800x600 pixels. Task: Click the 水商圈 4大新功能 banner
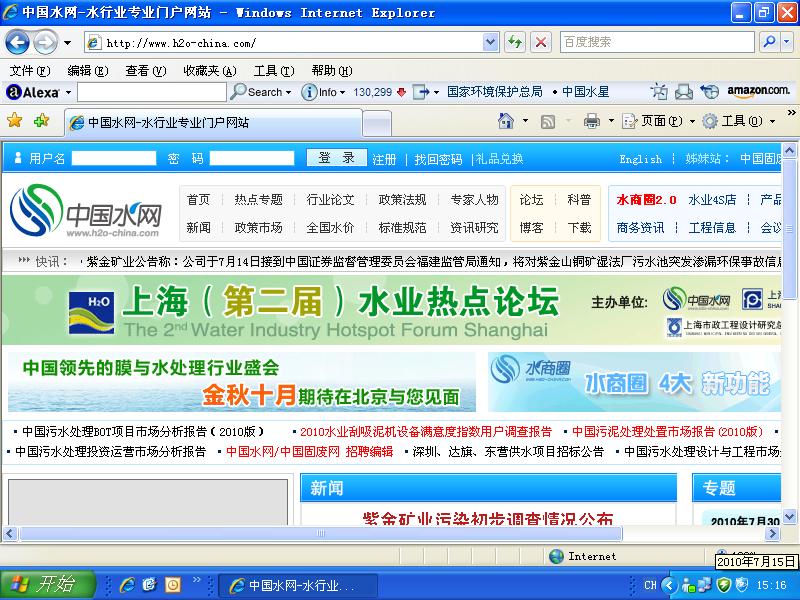click(x=634, y=382)
